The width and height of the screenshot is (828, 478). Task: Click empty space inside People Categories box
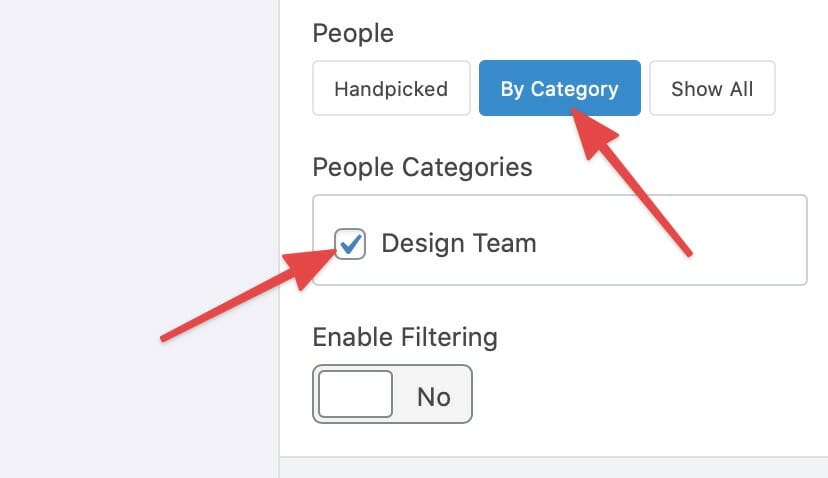pos(671,240)
